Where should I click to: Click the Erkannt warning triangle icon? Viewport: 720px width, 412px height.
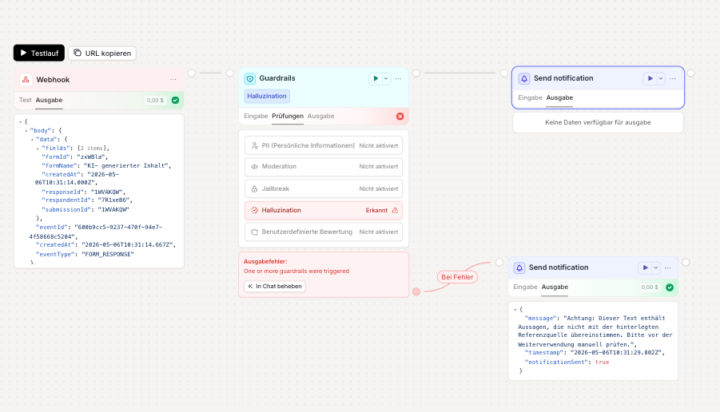pyautogui.click(x=395, y=210)
